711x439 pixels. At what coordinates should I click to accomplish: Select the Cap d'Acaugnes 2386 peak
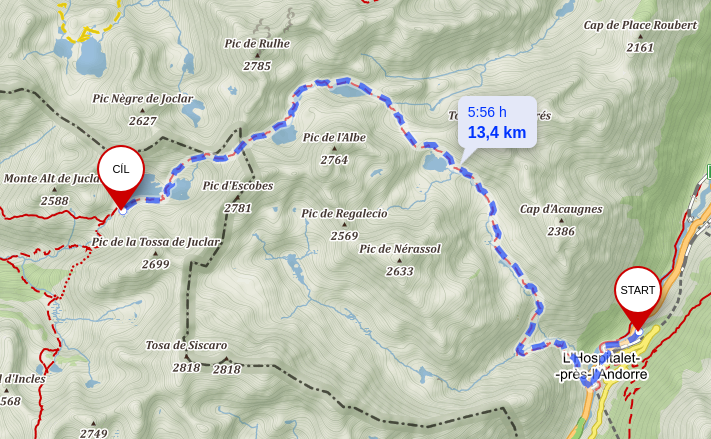(561, 220)
